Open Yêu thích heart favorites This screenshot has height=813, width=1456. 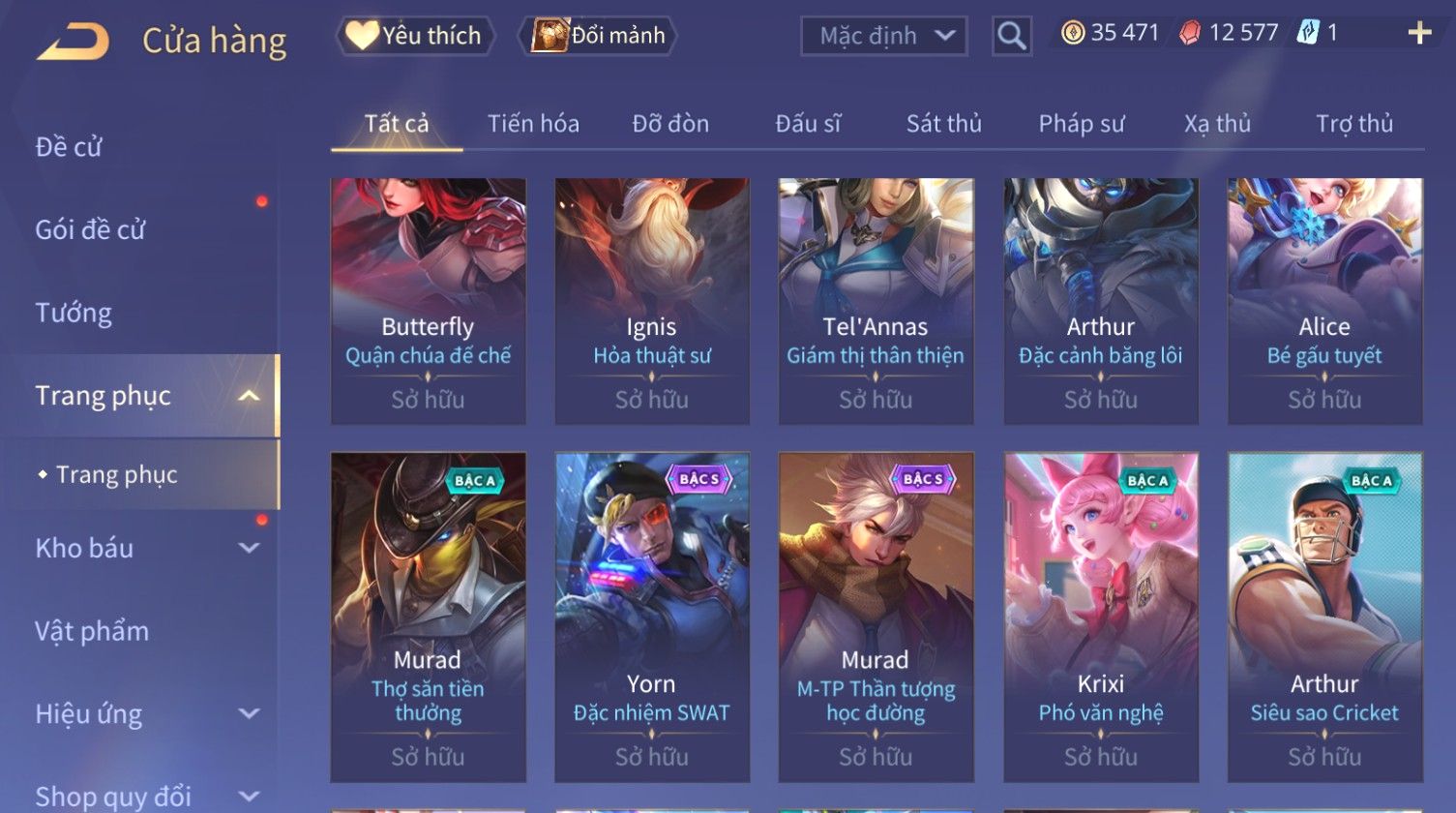pyautogui.click(x=415, y=36)
